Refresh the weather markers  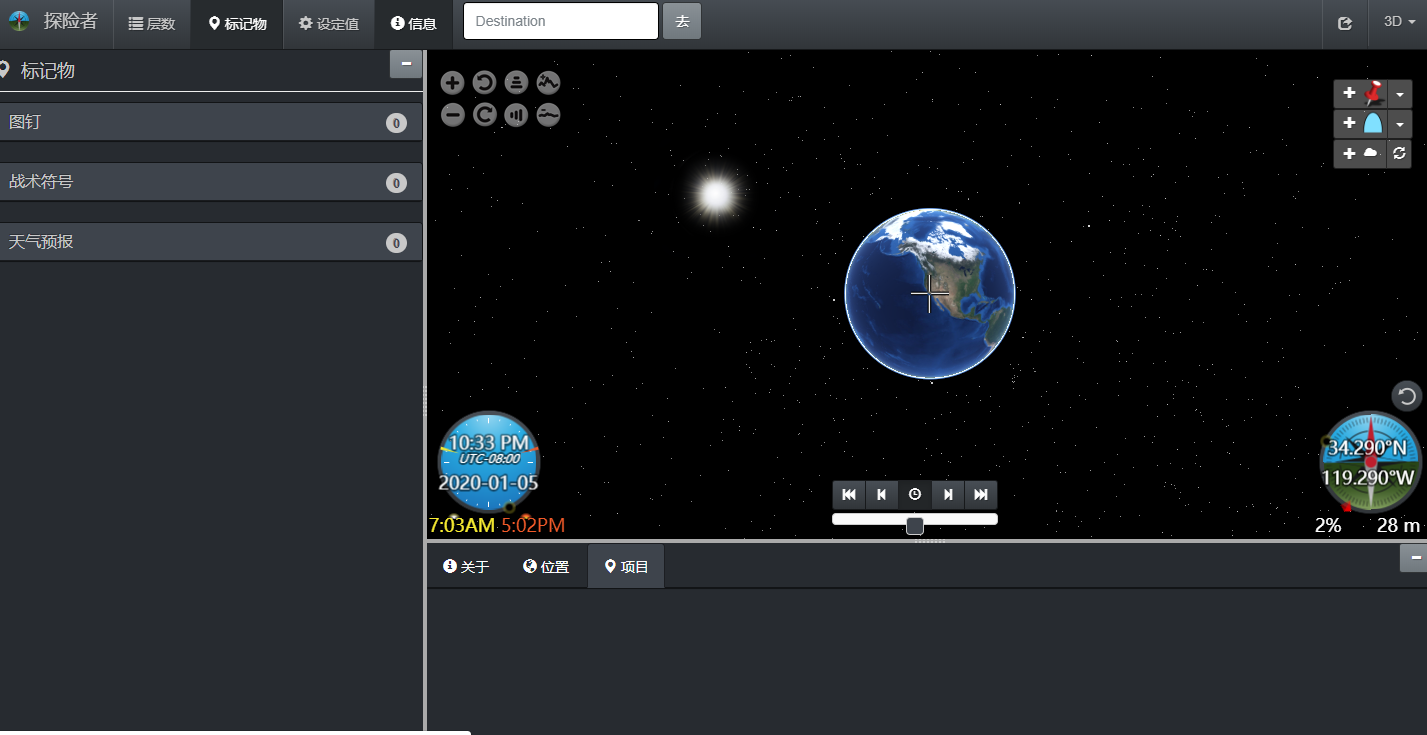pyautogui.click(x=1399, y=154)
